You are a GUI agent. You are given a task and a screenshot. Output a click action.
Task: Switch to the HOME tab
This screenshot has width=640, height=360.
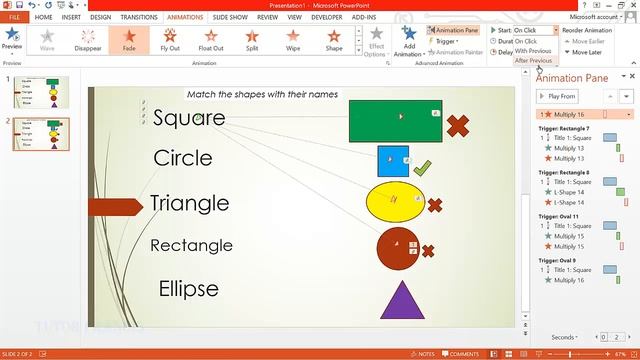[x=43, y=17]
